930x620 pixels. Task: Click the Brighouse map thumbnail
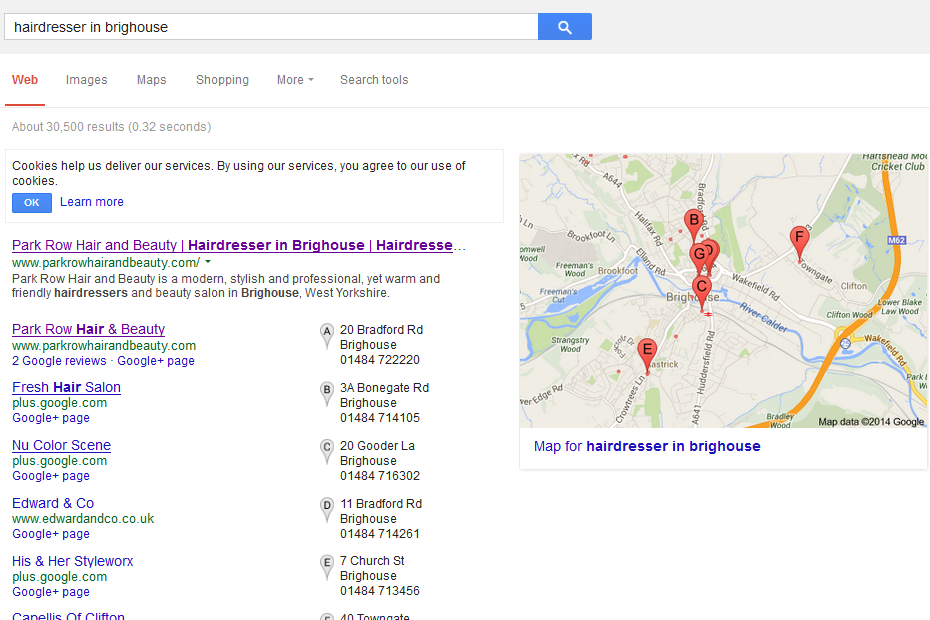pos(724,291)
